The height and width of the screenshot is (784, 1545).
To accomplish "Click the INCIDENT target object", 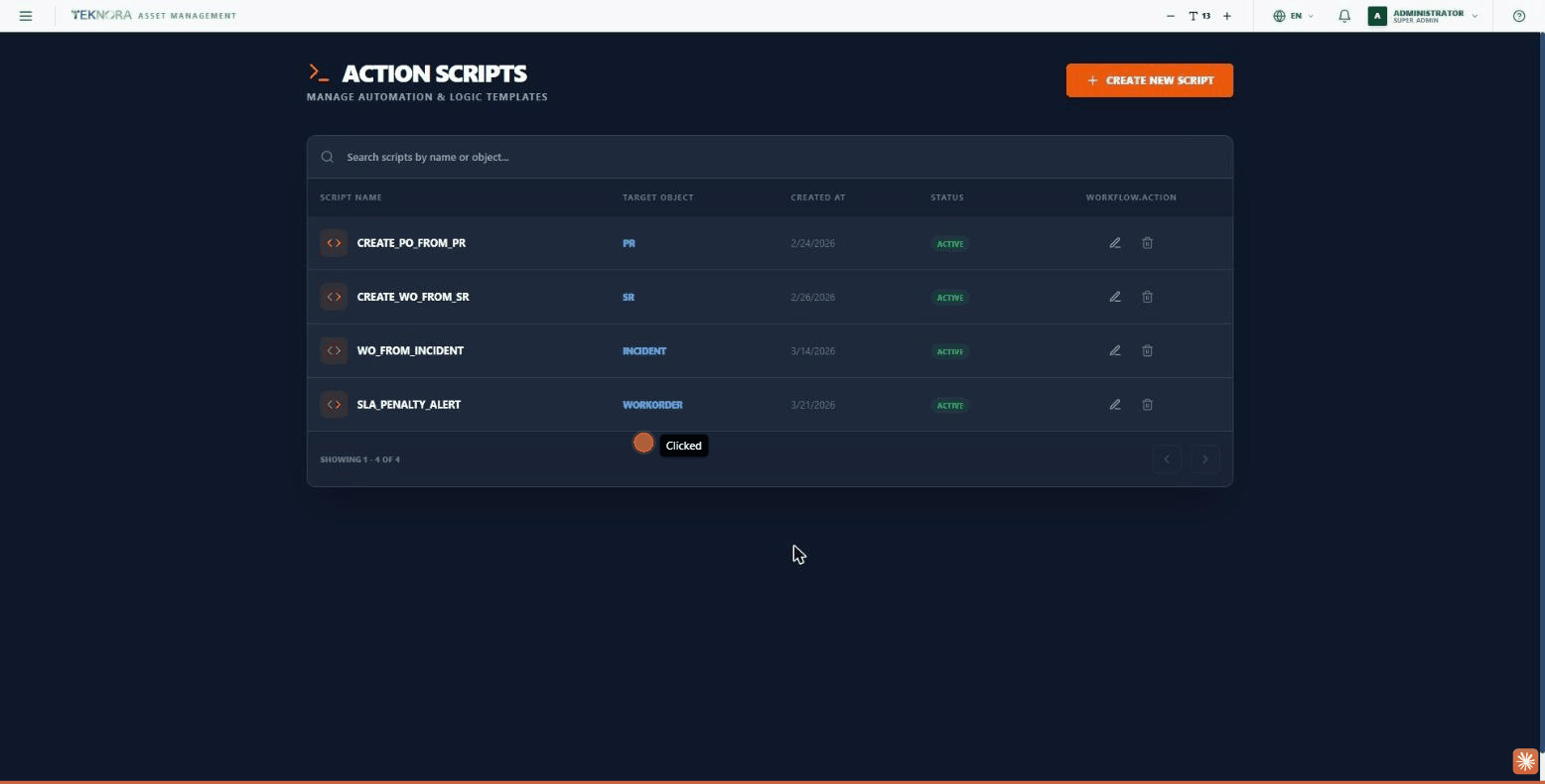I will click(644, 350).
